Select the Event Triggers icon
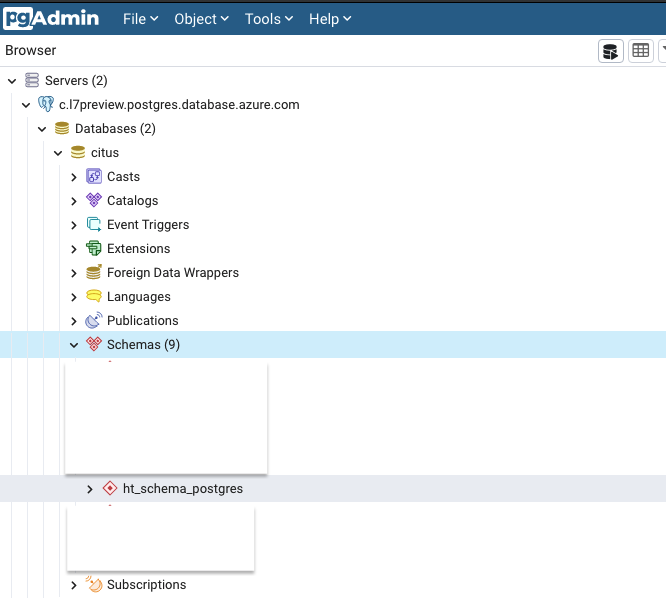Screen dimensions: 666x598 pos(94,224)
